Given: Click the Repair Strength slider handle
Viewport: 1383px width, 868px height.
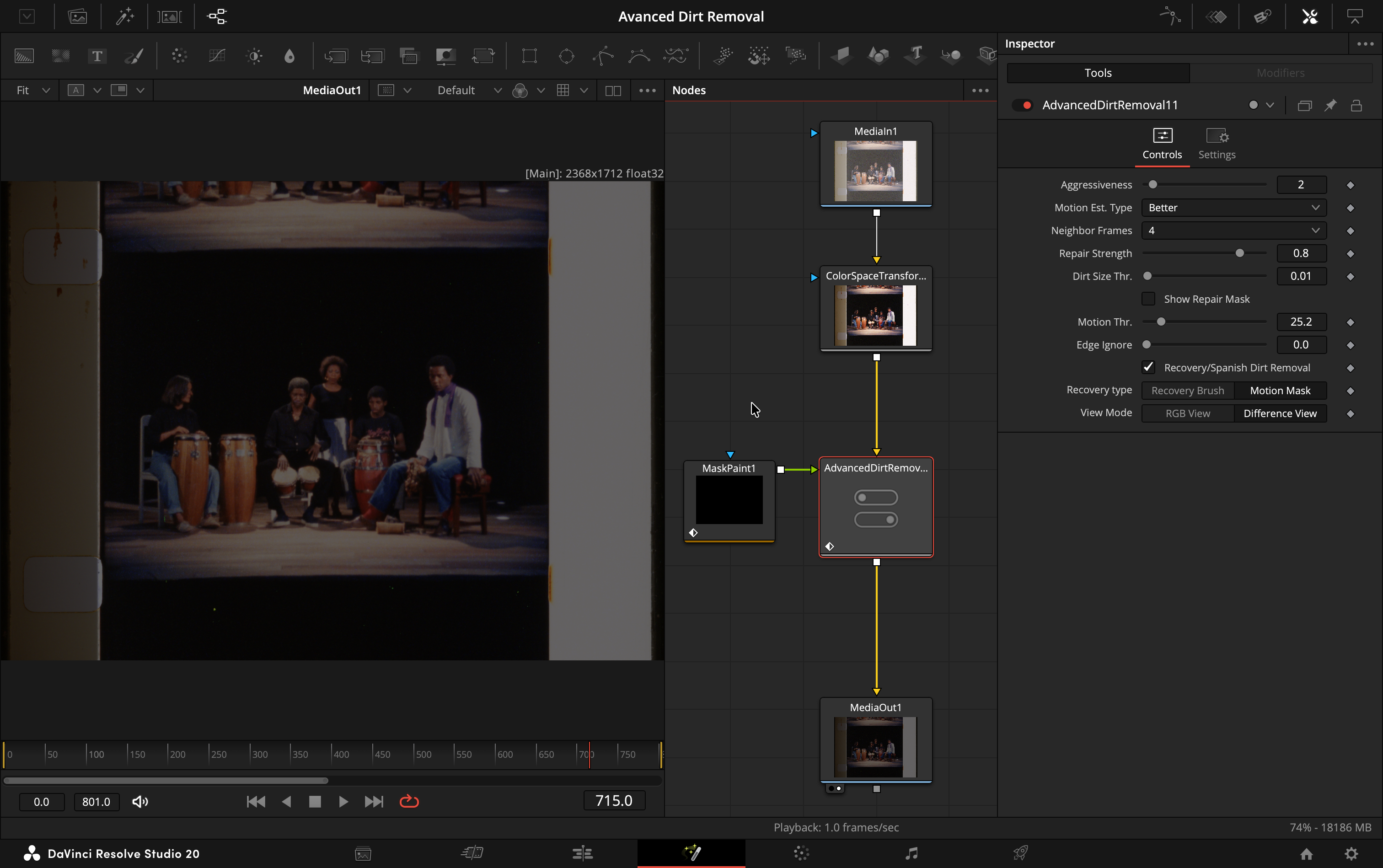Looking at the screenshot, I should tap(1239, 253).
